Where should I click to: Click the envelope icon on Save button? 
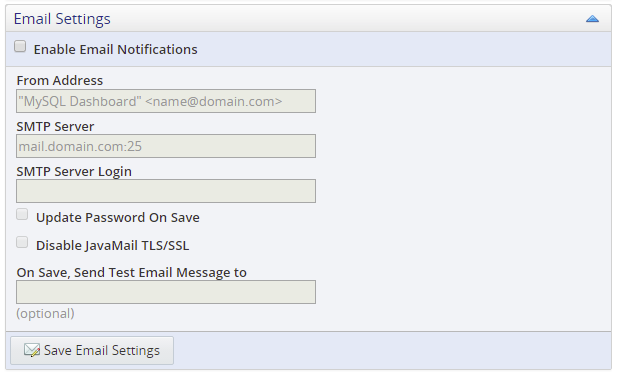31,350
